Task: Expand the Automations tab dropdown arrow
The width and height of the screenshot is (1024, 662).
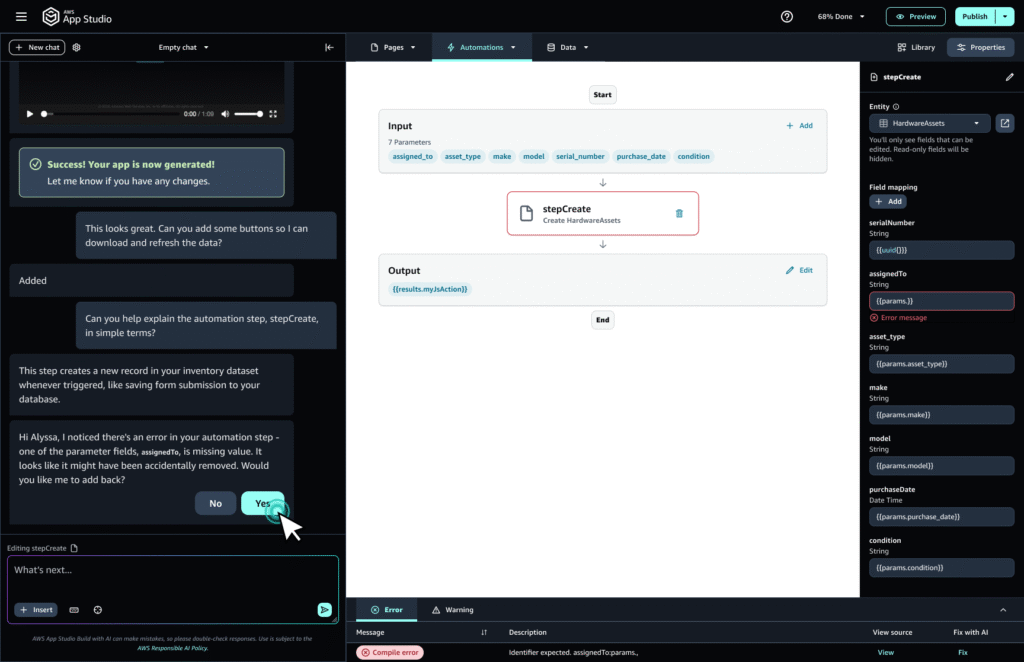Action: click(513, 47)
